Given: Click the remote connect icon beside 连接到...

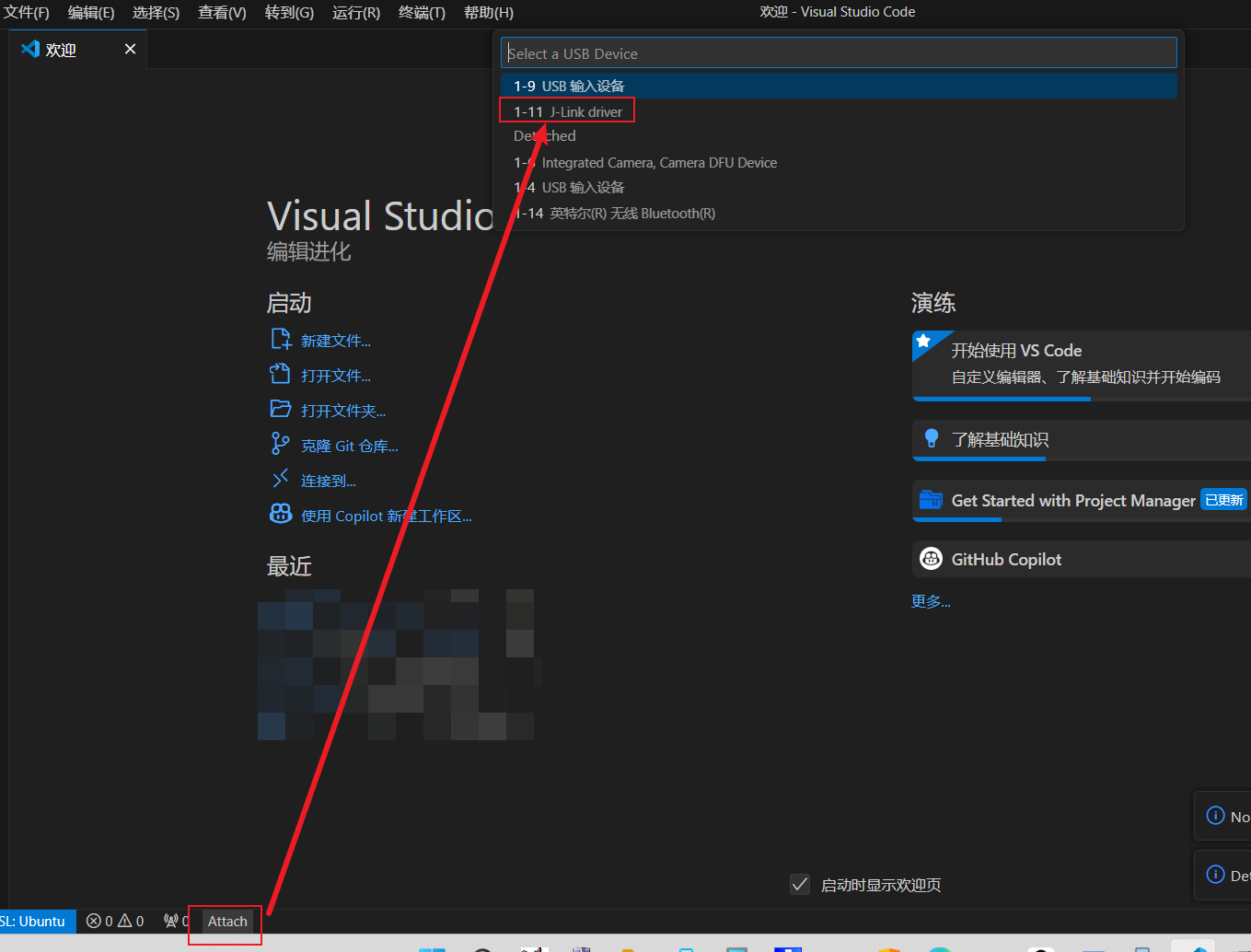Looking at the screenshot, I should [281, 479].
